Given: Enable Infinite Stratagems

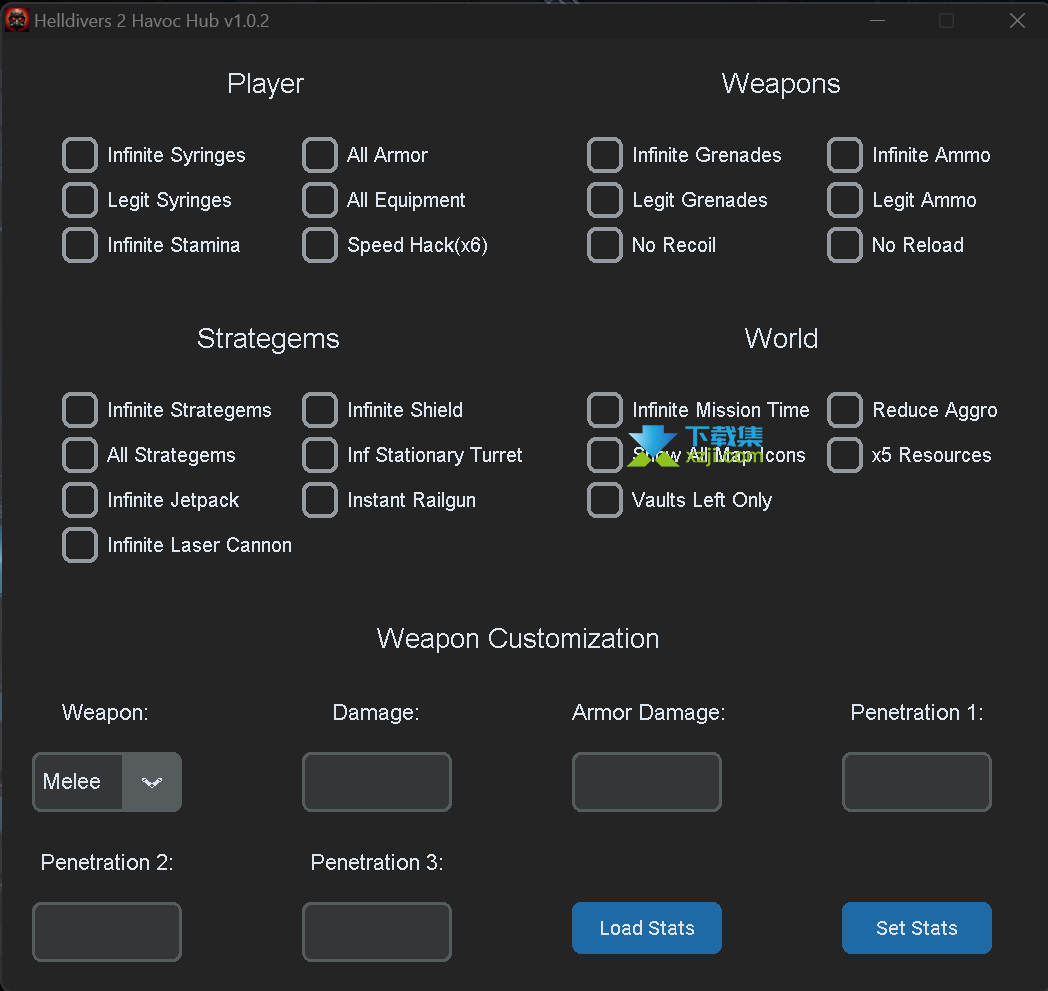Looking at the screenshot, I should pyautogui.click(x=80, y=410).
